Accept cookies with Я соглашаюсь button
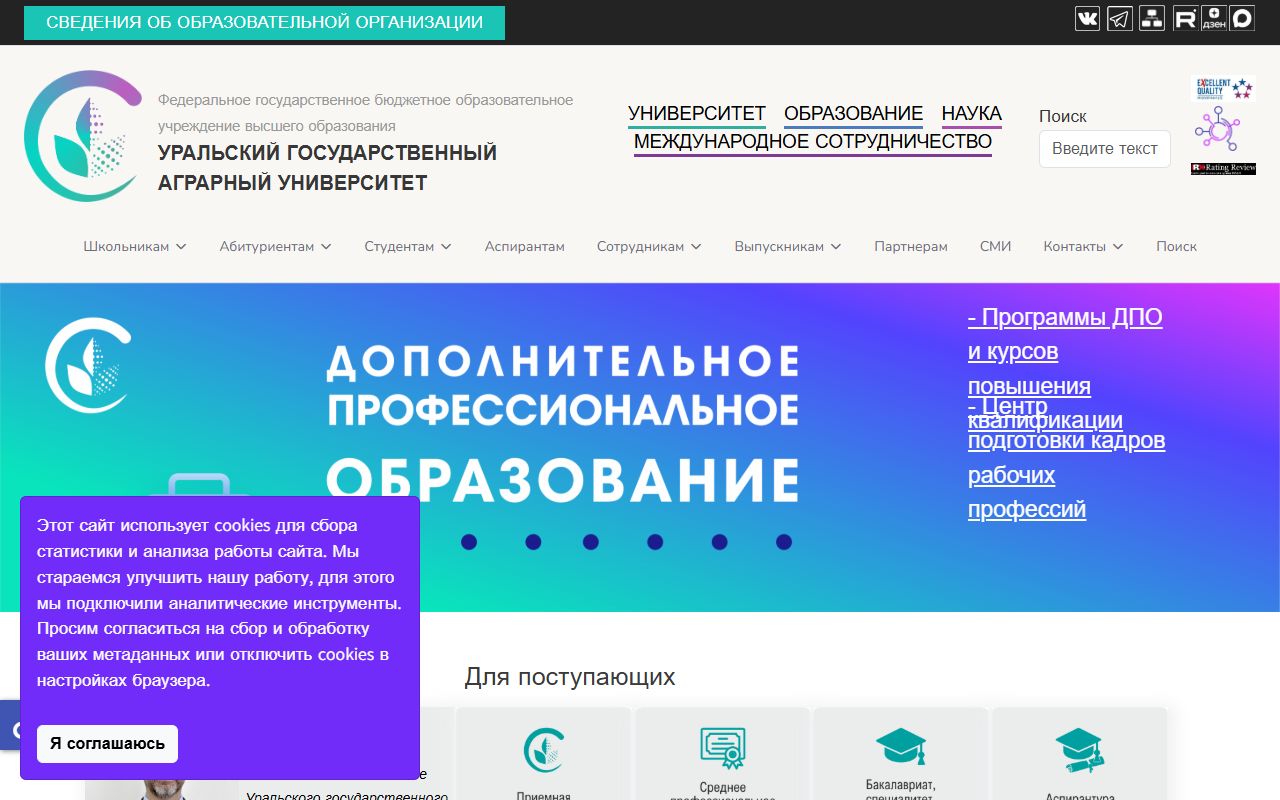The image size is (1280, 800). point(108,744)
